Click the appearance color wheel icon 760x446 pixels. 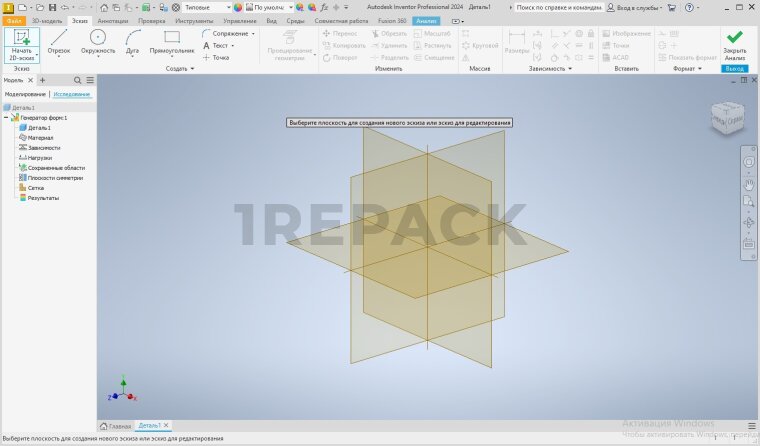(238, 7)
